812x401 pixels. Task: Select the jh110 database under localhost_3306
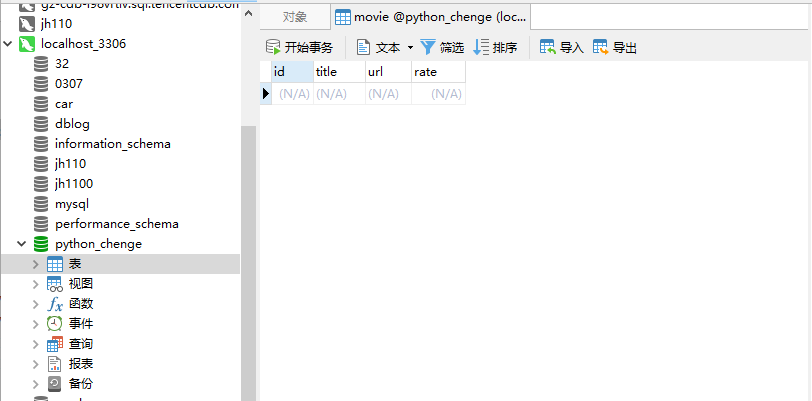click(70, 164)
